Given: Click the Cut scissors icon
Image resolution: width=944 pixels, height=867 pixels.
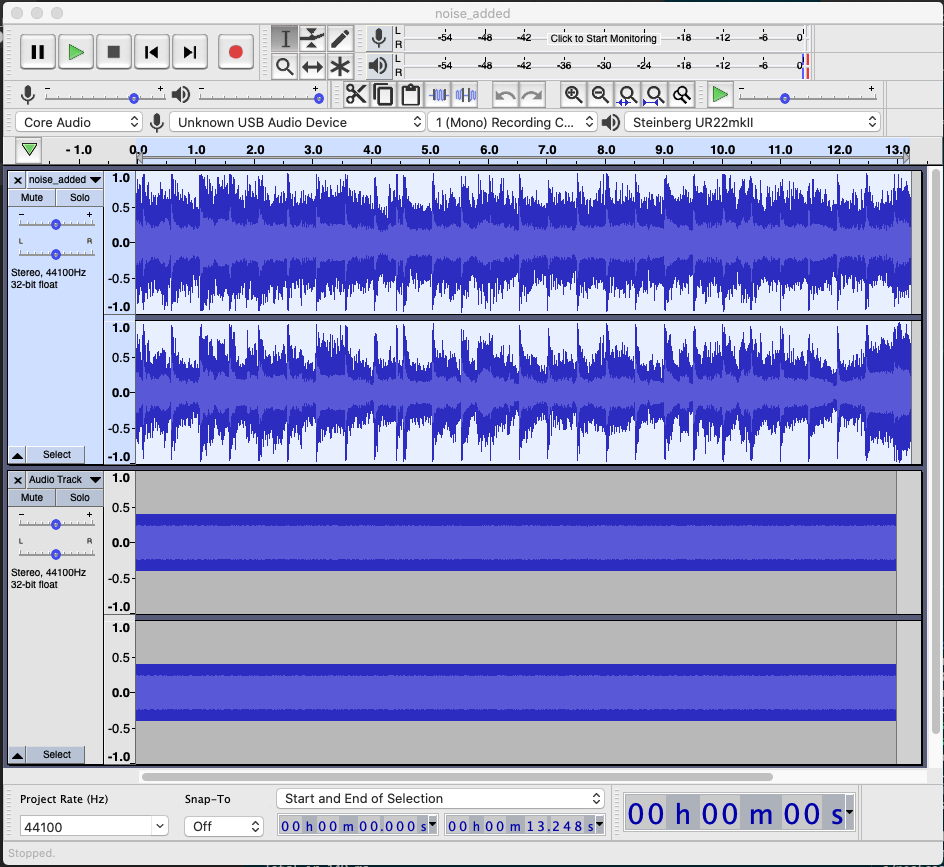Looking at the screenshot, I should (355, 95).
